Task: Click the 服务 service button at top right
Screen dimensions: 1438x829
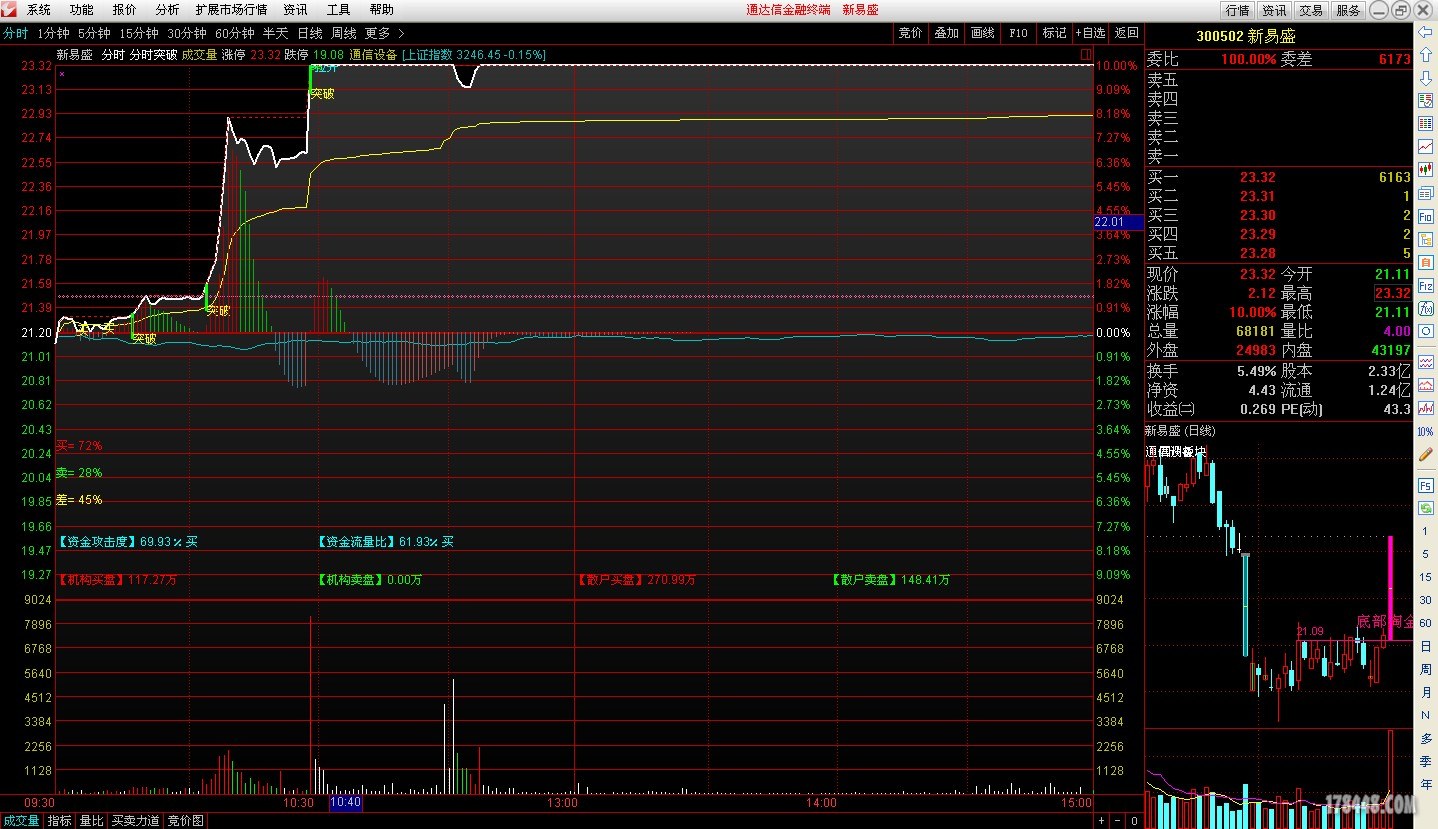Action: [1348, 10]
